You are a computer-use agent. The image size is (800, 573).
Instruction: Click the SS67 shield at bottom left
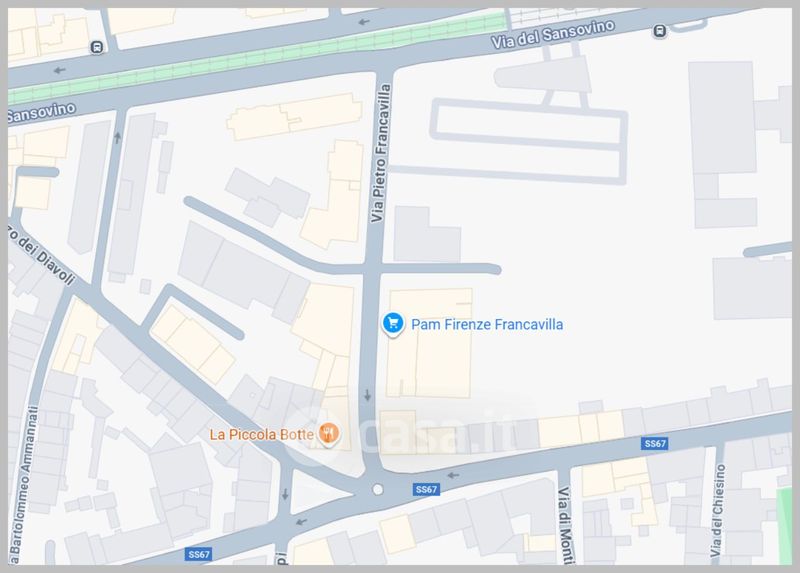click(199, 554)
